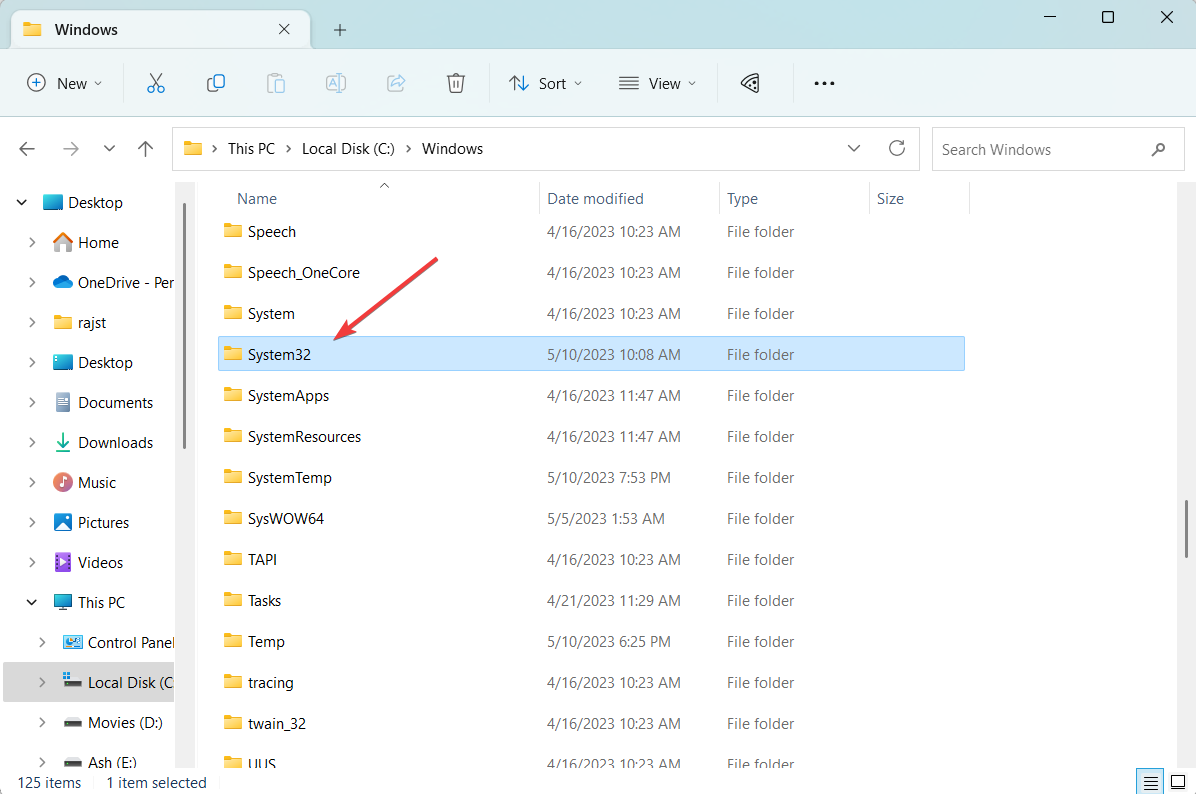Switch to Details view in status bar
This screenshot has width=1196, height=794.
coord(1151,782)
